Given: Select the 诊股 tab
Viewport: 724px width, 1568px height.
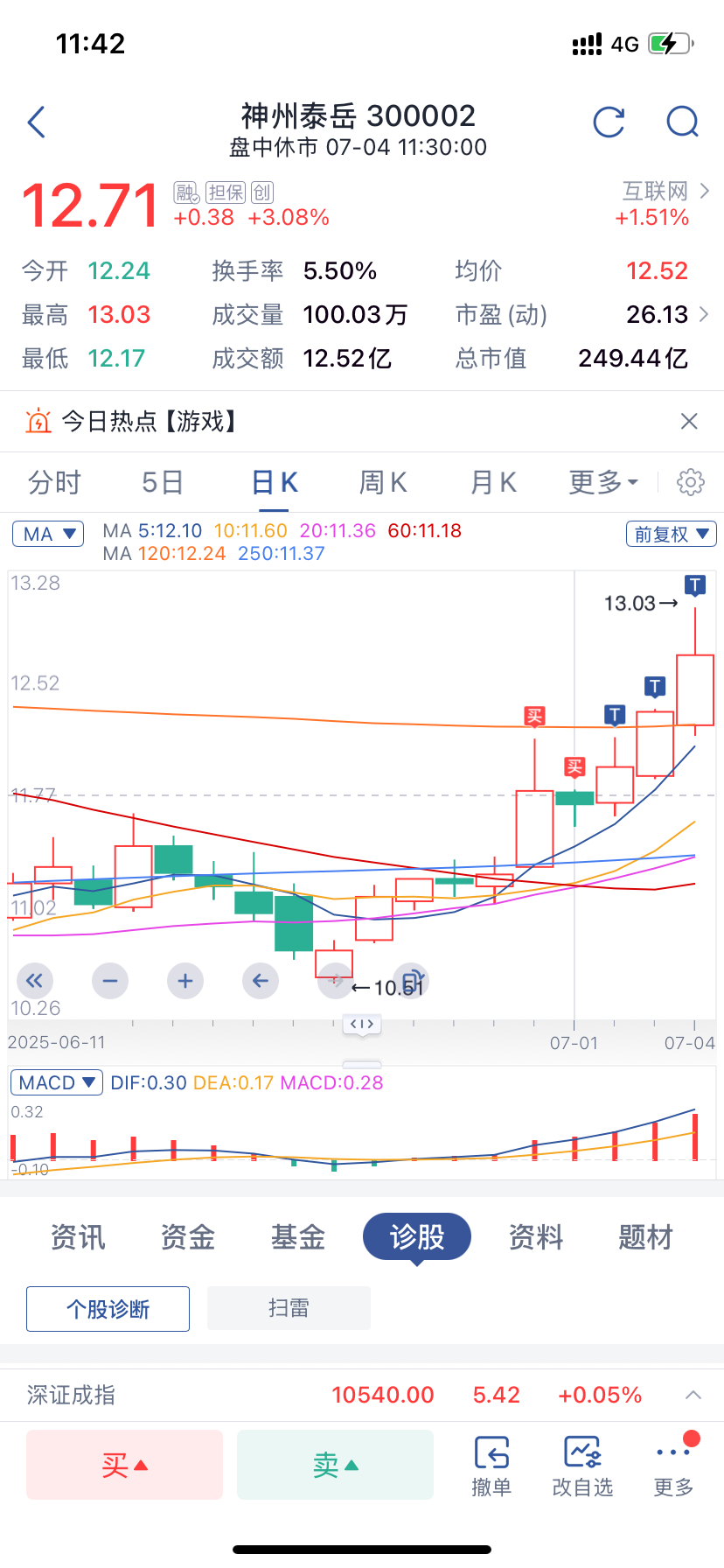Looking at the screenshot, I should 417,1237.
